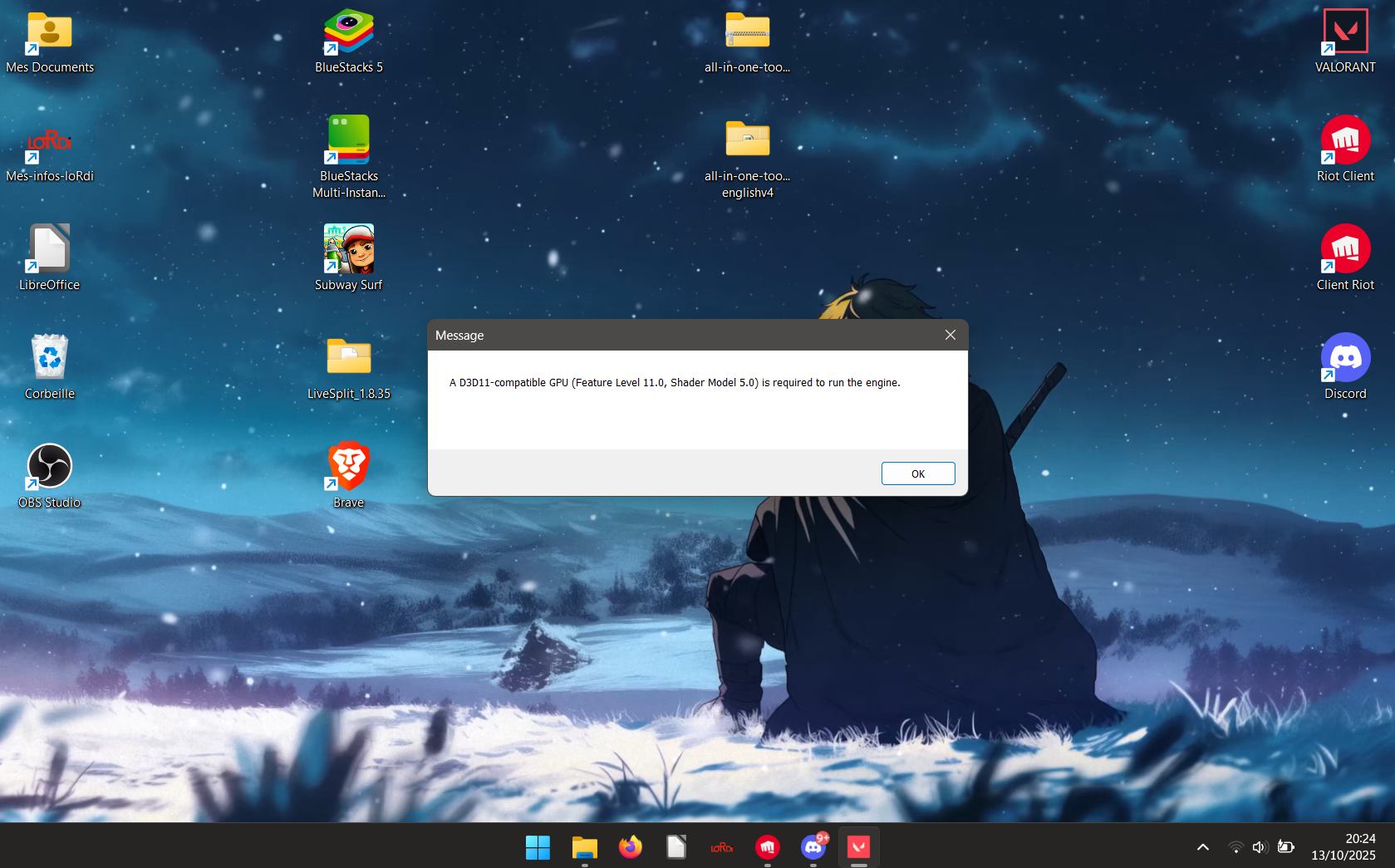
Task: Select the Corbeille recycle bin icon
Action: coord(50,366)
